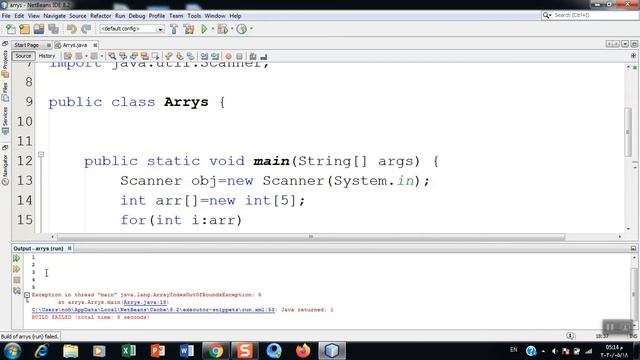
Task: Click the Re-run with different parameters icon
Action: point(17,269)
